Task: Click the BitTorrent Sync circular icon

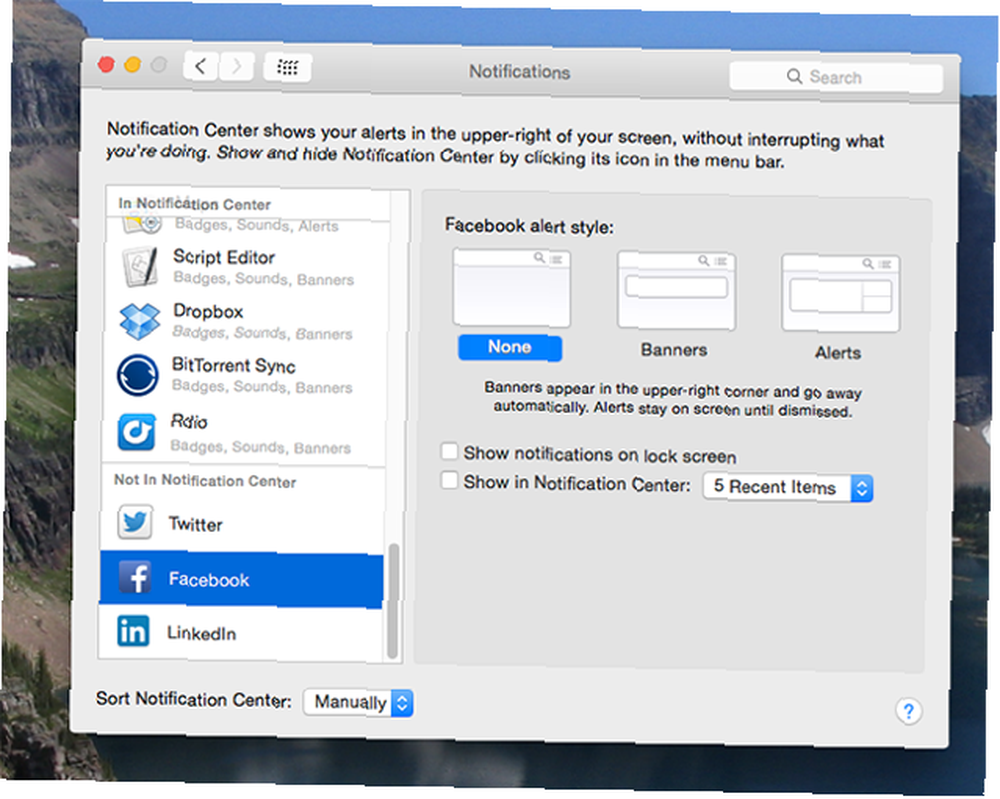Action: click(138, 375)
